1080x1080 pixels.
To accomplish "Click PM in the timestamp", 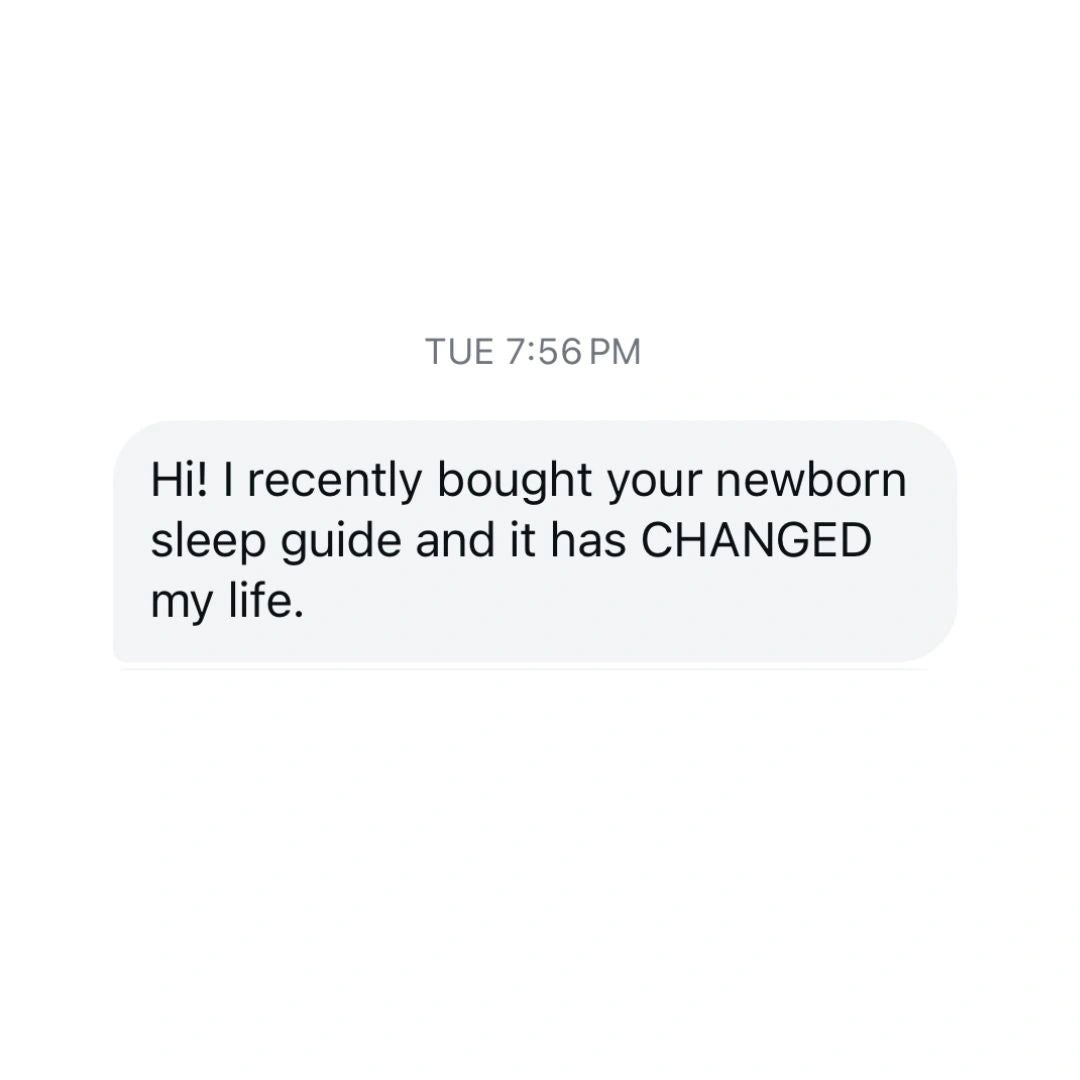I will coord(616,351).
